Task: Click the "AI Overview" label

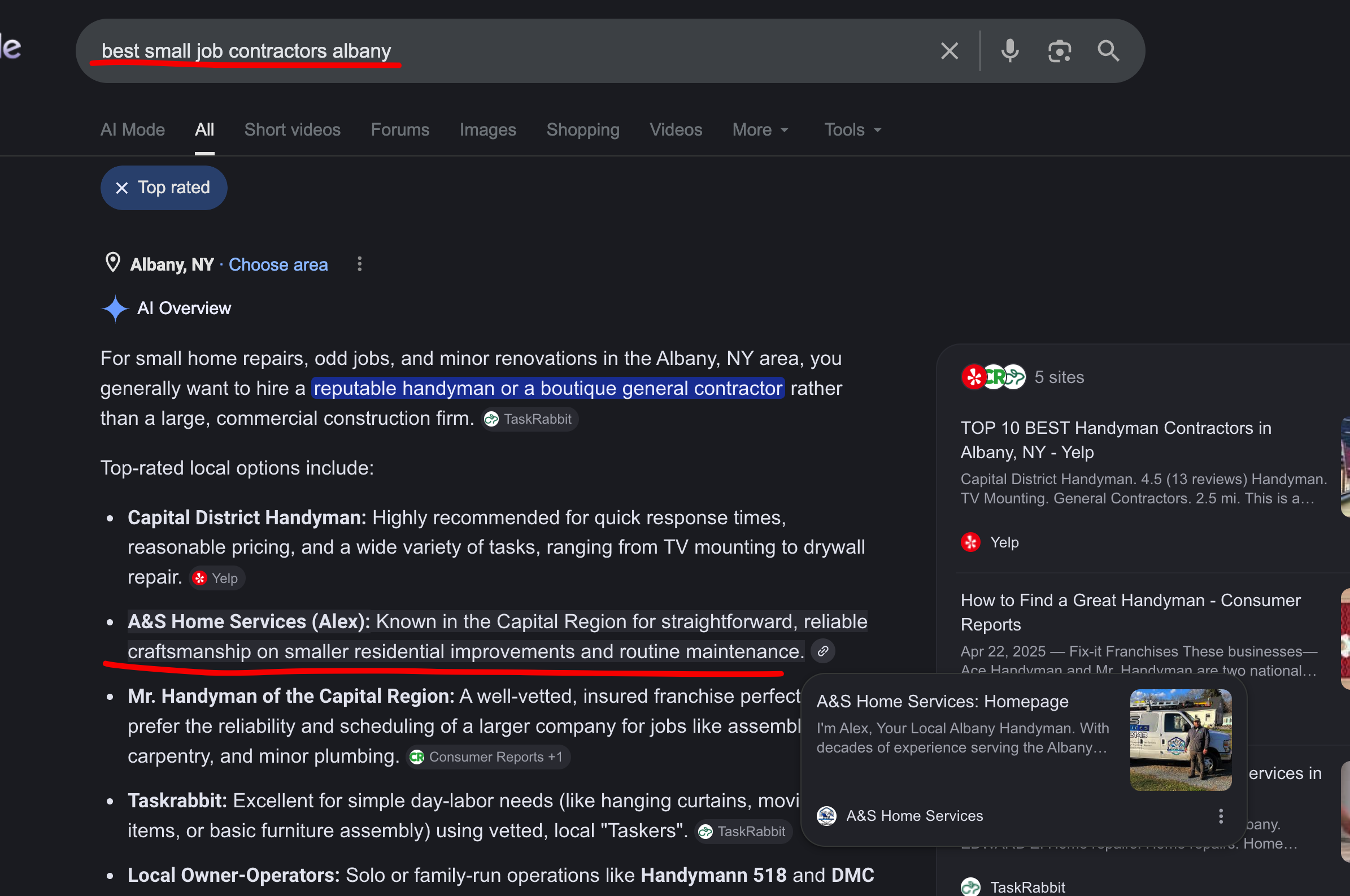Action: (184, 308)
